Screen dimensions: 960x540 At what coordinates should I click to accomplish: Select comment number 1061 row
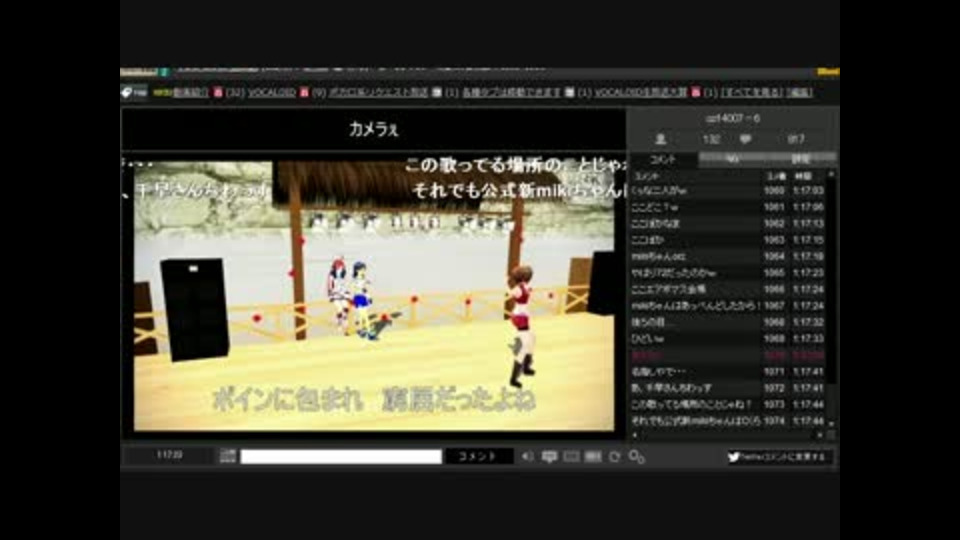point(728,208)
